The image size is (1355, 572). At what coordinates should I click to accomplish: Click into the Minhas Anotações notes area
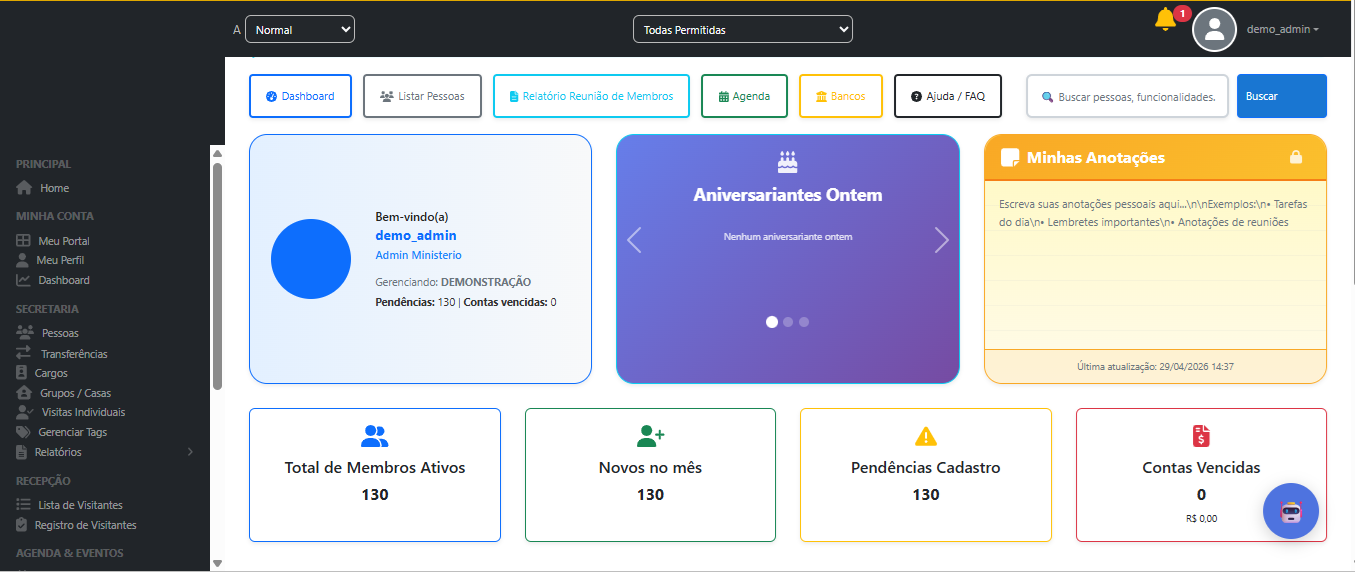1155,265
